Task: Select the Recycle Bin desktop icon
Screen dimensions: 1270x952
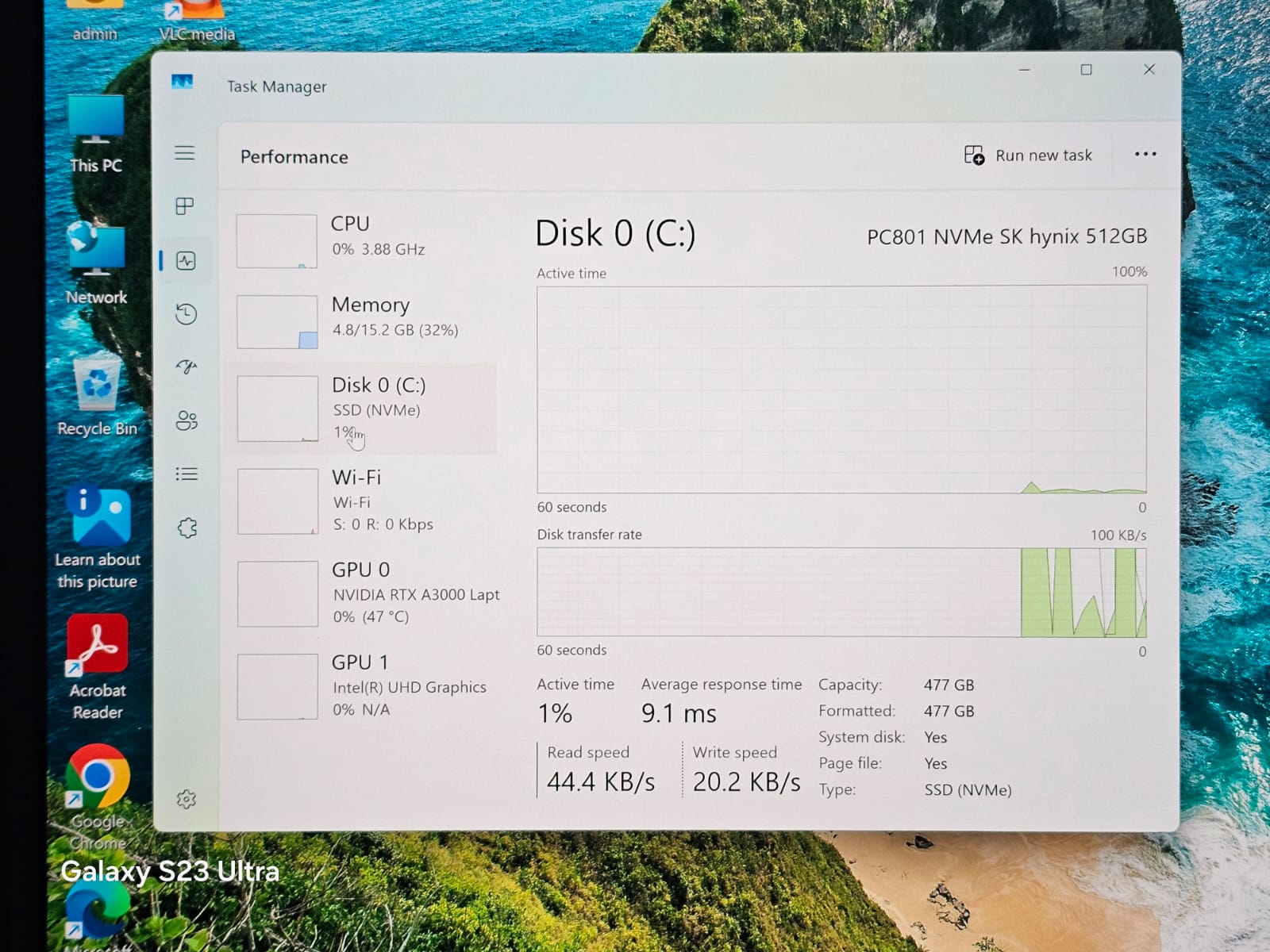Action: tap(98, 397)
